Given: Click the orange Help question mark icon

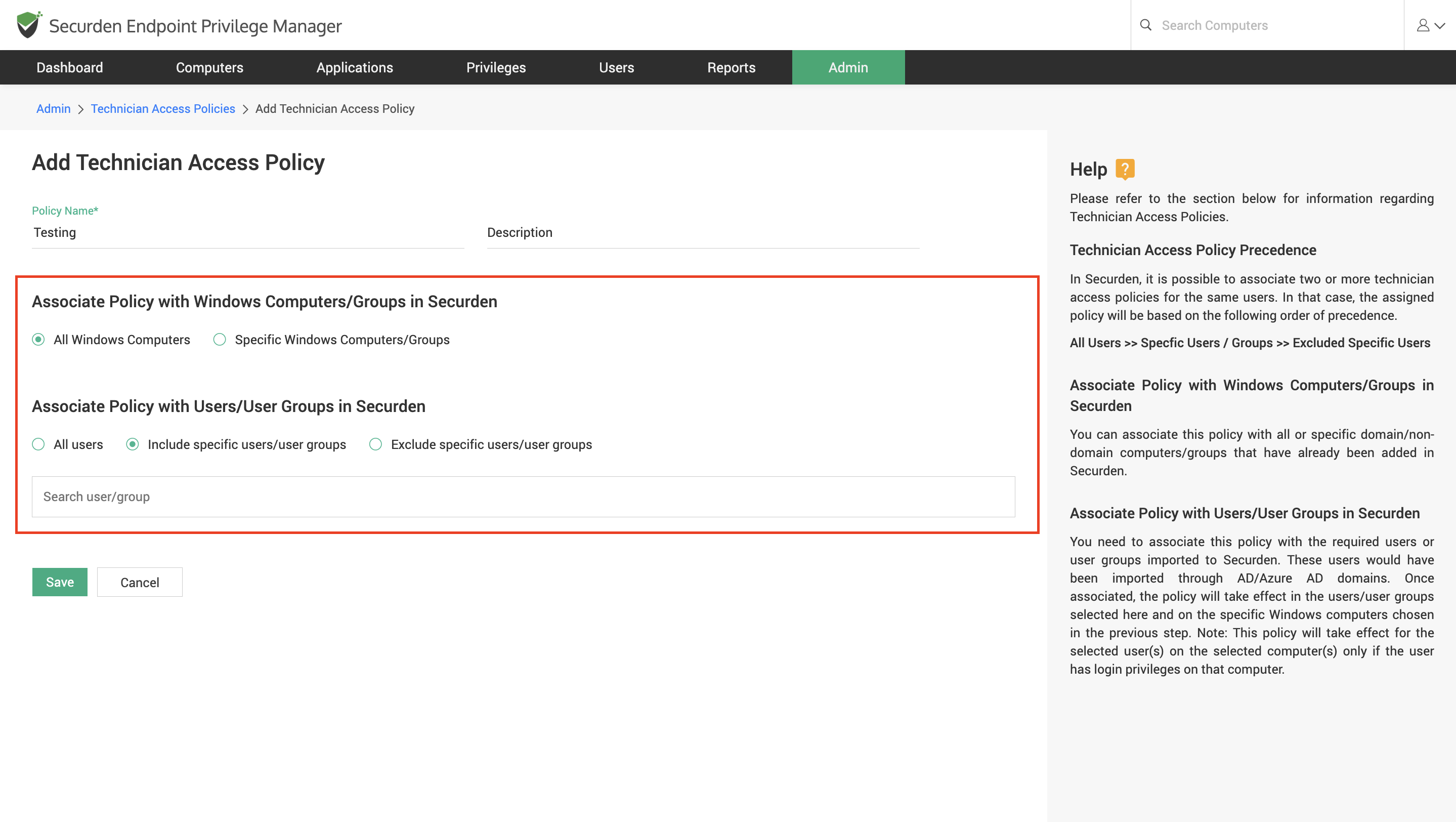Looking at the screenshot, I should point(1125,169).
